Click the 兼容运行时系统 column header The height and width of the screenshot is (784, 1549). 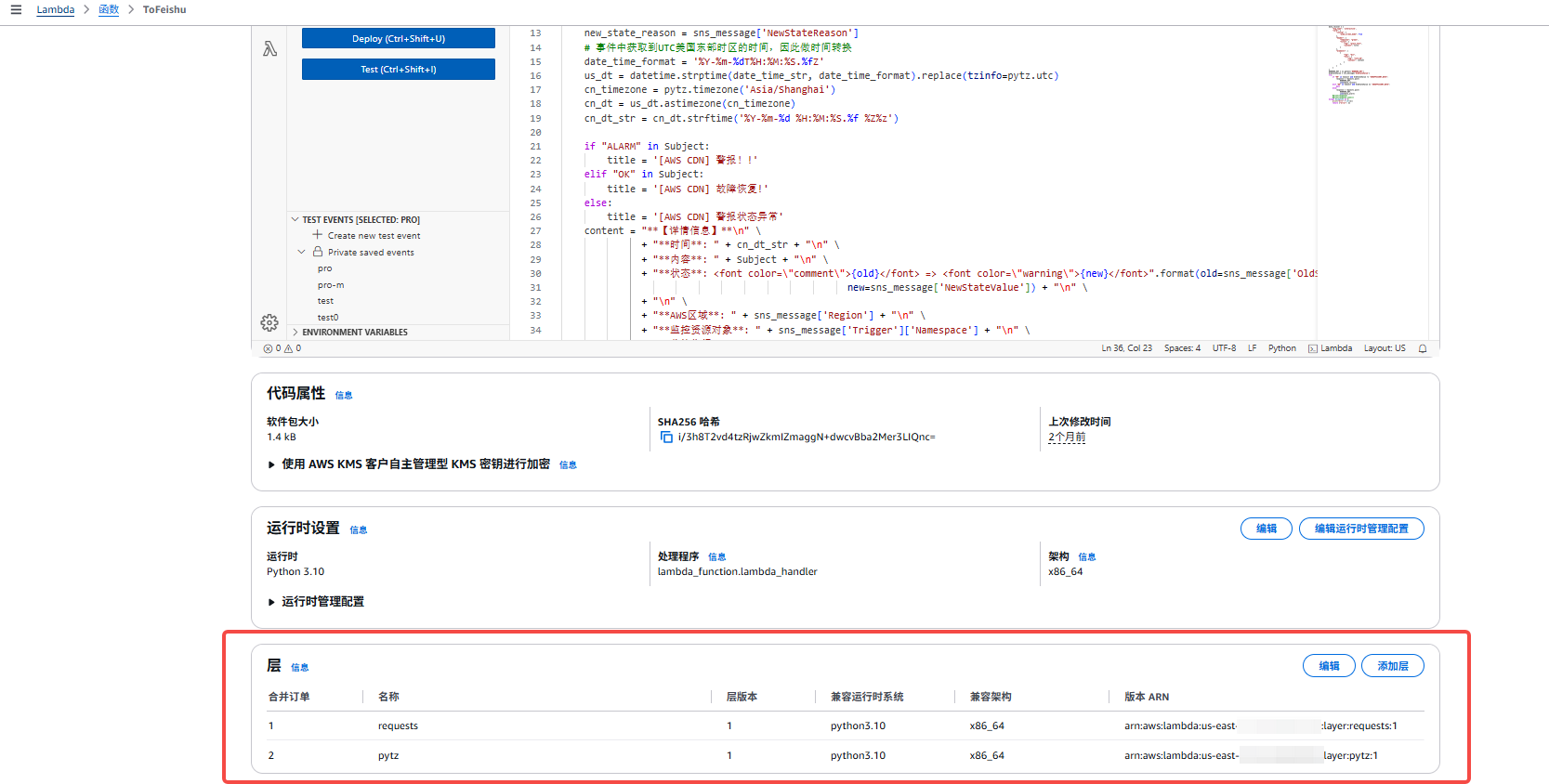point(867,697)
